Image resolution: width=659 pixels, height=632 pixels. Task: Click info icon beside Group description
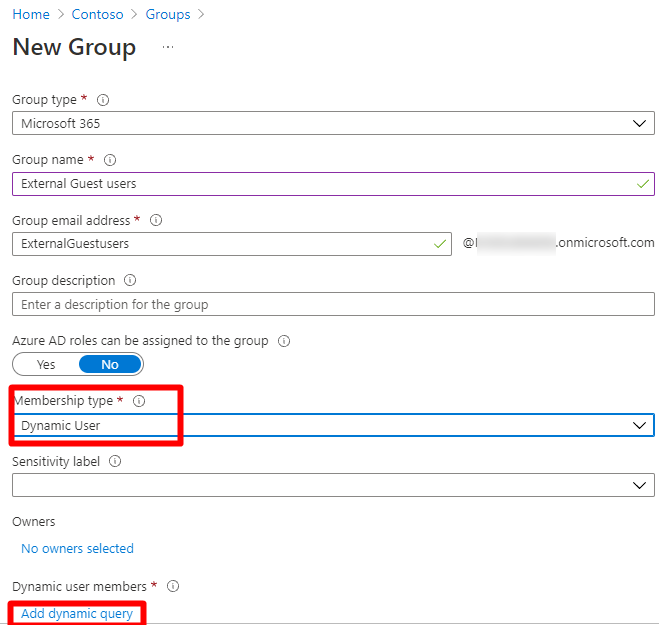pyautogui.click(x=130, y=281)
